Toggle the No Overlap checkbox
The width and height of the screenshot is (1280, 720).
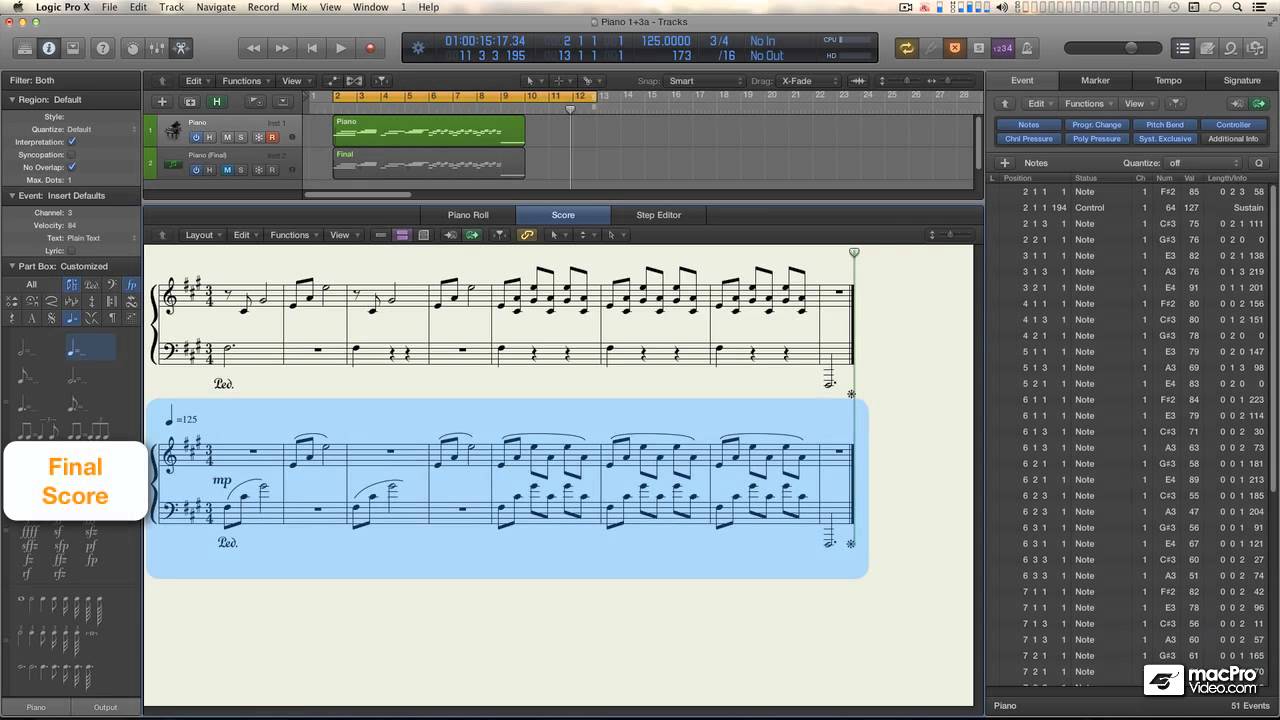[x=72, y=167]
